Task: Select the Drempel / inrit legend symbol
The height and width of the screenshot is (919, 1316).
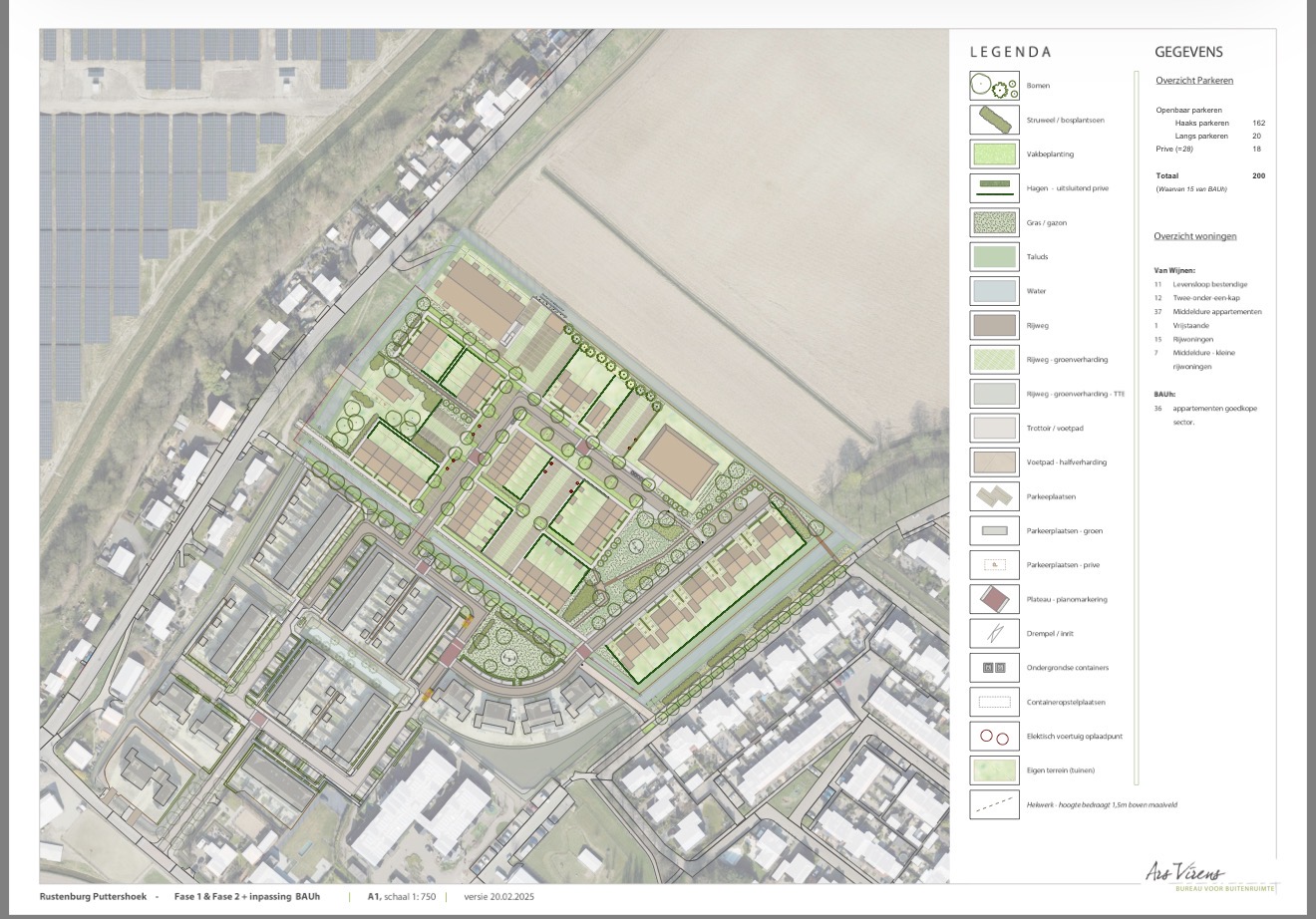Action: pyautogui.click(x=994, y=633)
